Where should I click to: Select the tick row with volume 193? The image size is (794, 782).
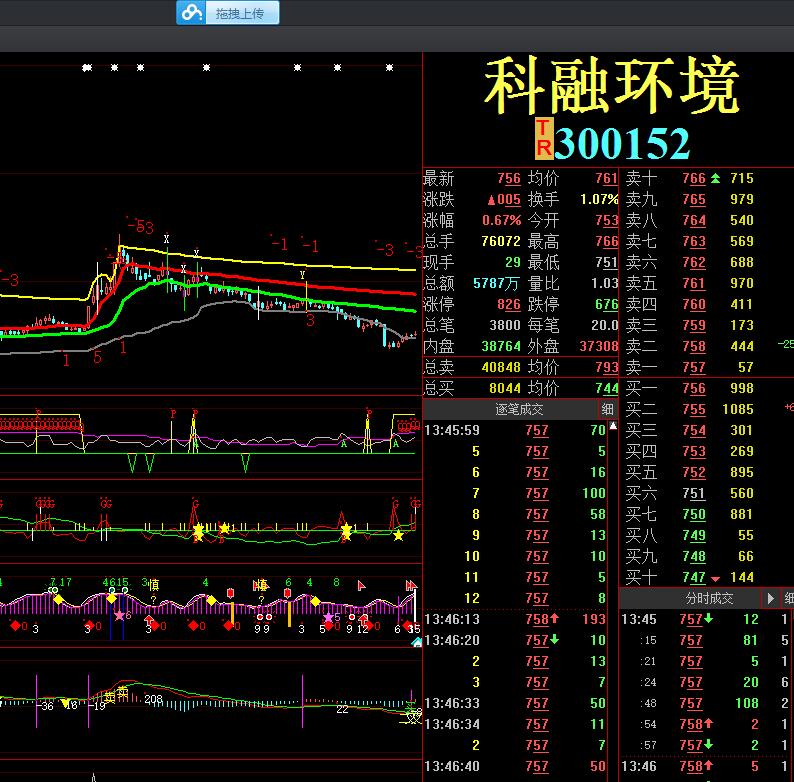pos(515,619)
